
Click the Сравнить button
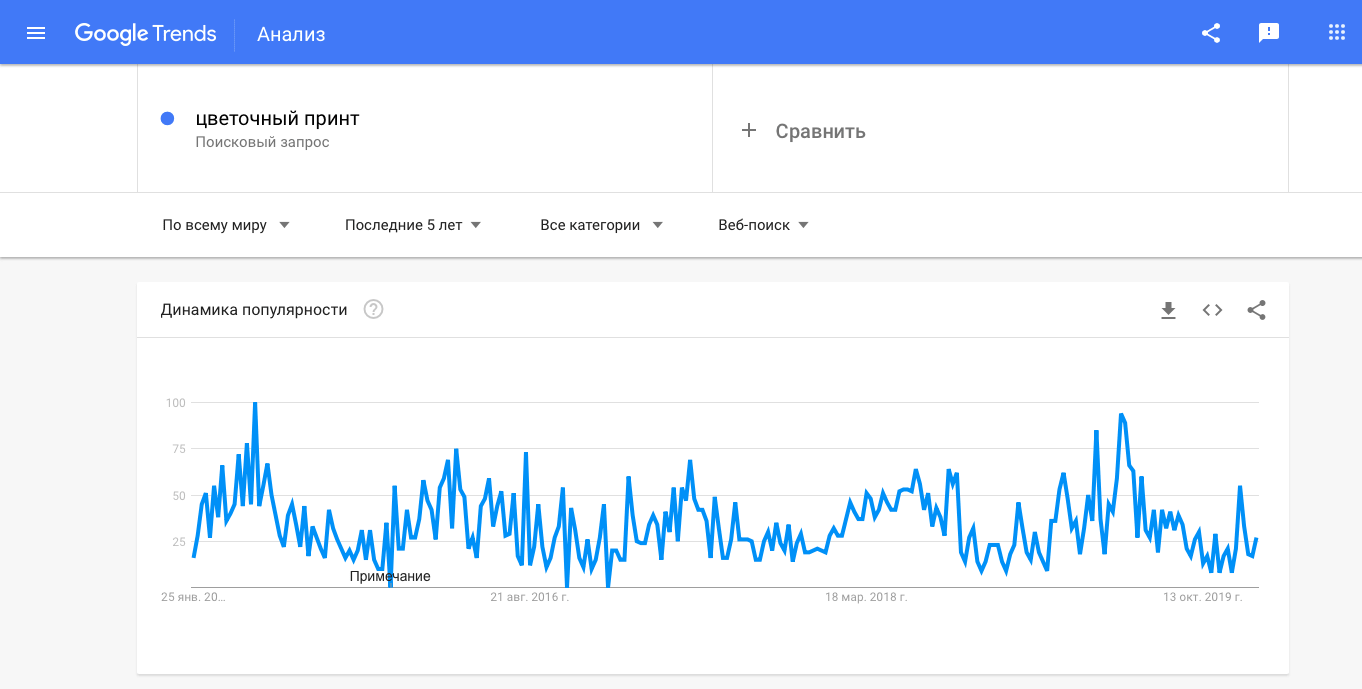pos(820,131)
